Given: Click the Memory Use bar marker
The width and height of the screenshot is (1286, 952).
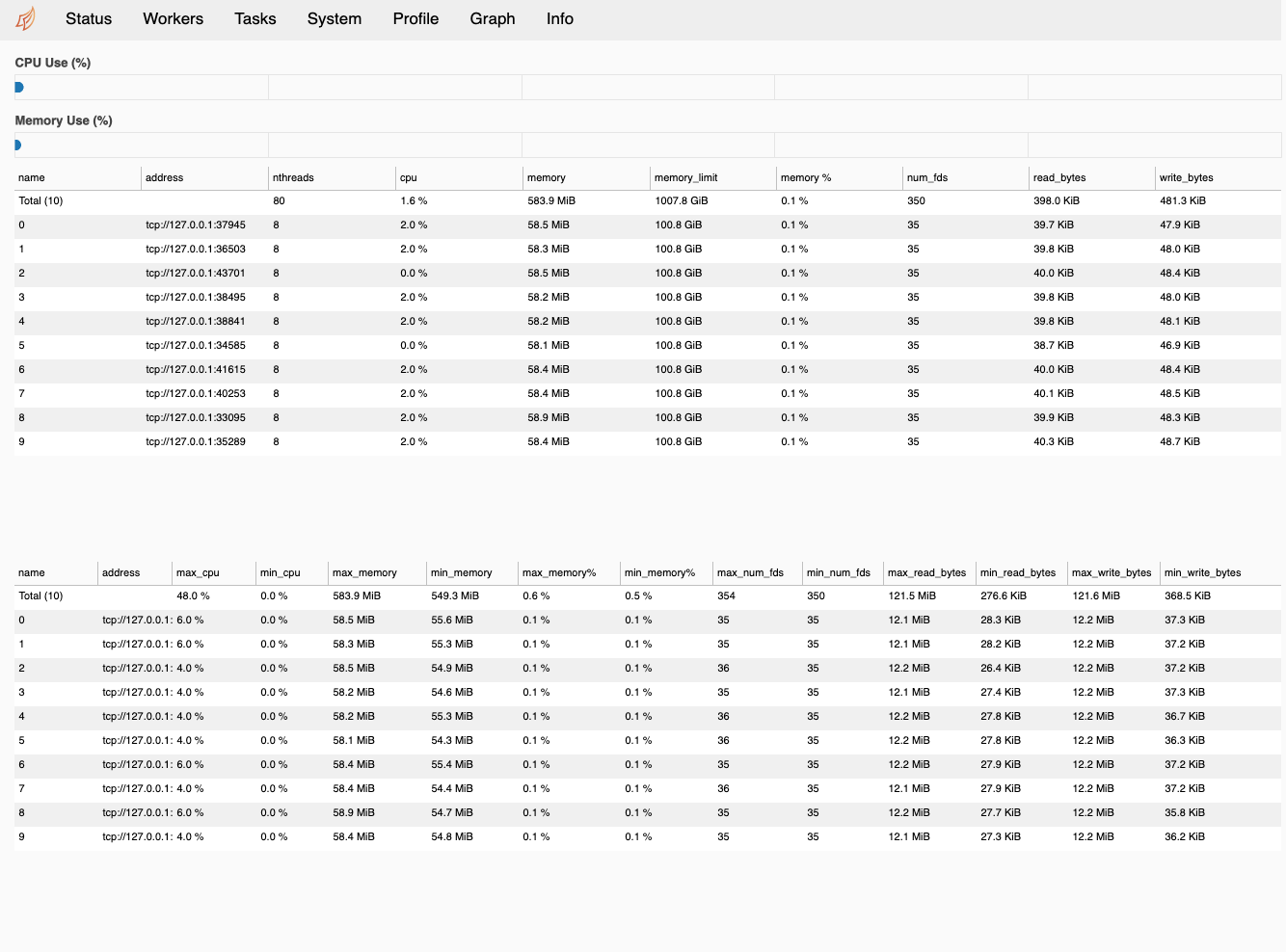Looking at the screenshot, I should pos(18,145).
